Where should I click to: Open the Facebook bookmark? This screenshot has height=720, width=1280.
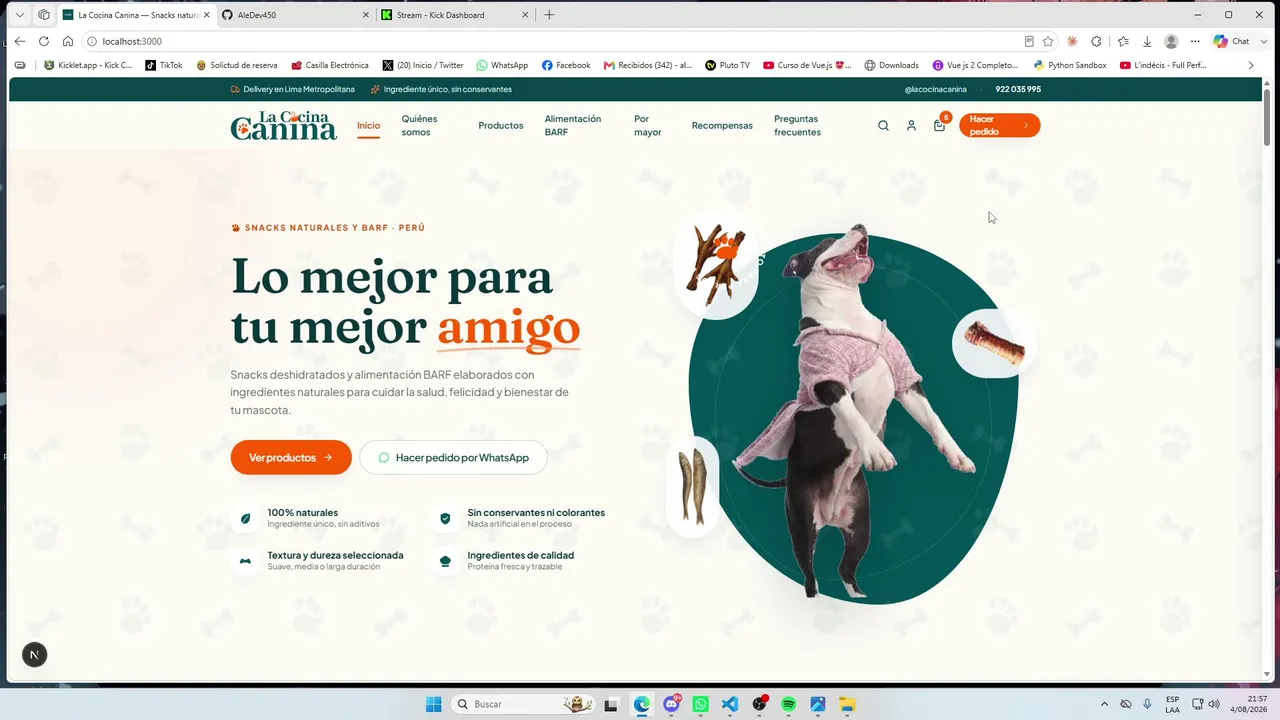566,65
